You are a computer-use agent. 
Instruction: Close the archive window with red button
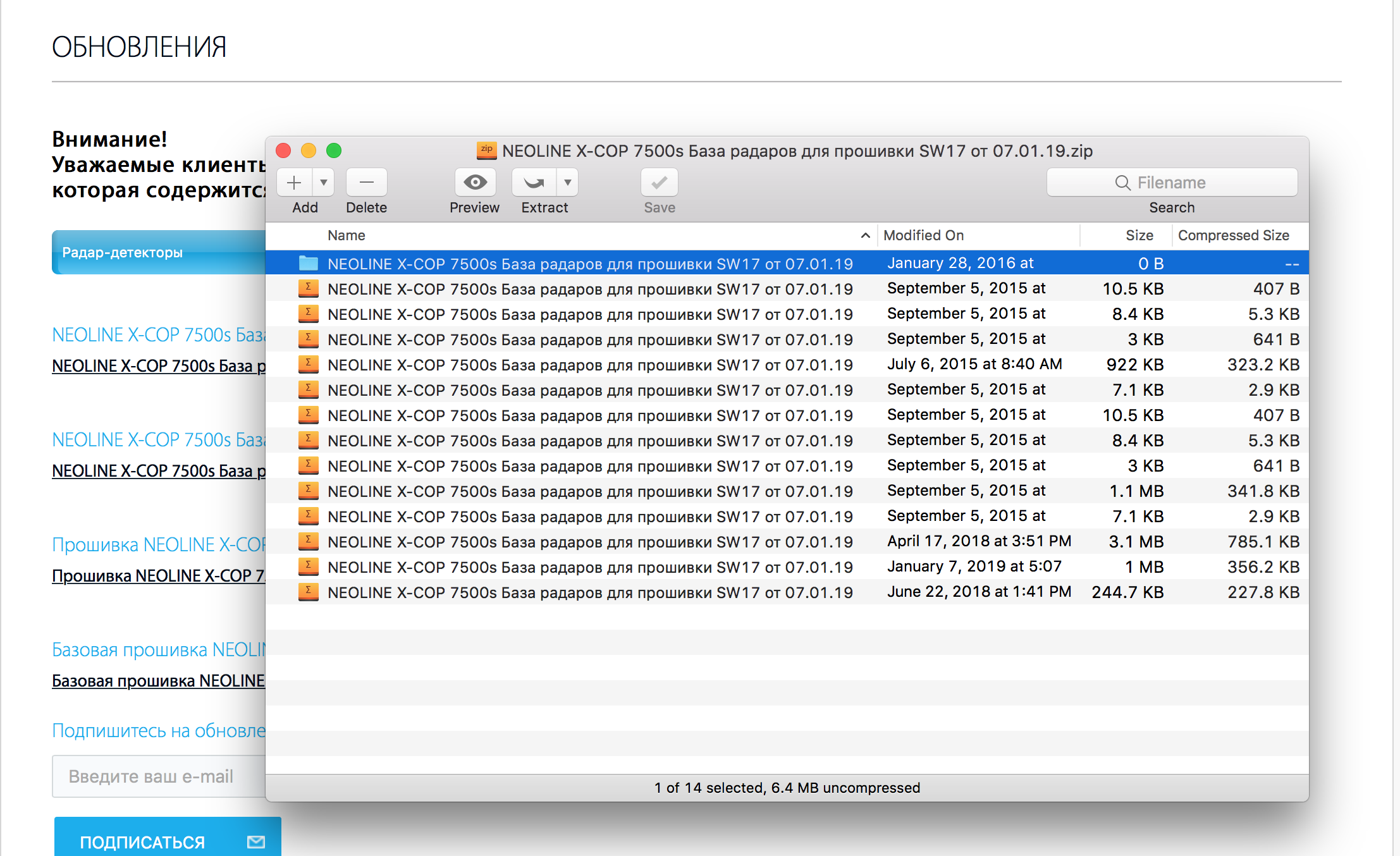(x=283, y=150)
